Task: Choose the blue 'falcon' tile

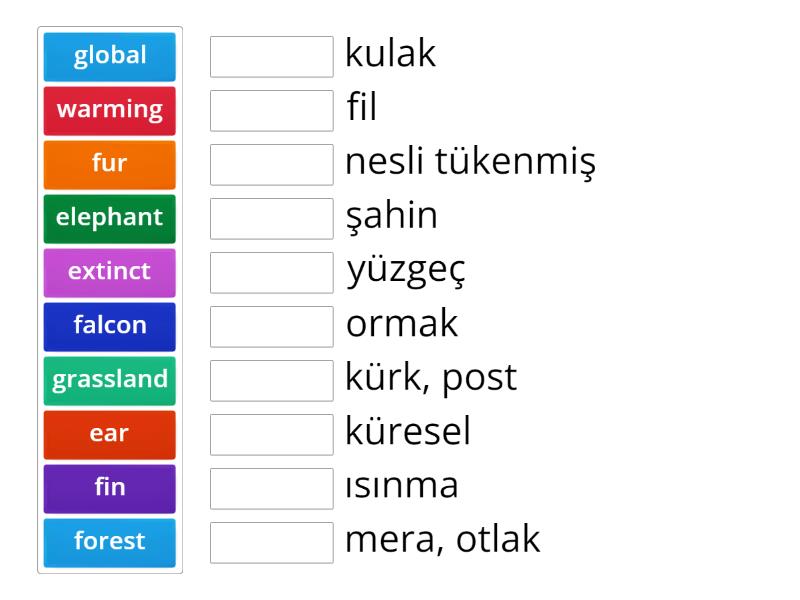Action: tap(110, 326)
